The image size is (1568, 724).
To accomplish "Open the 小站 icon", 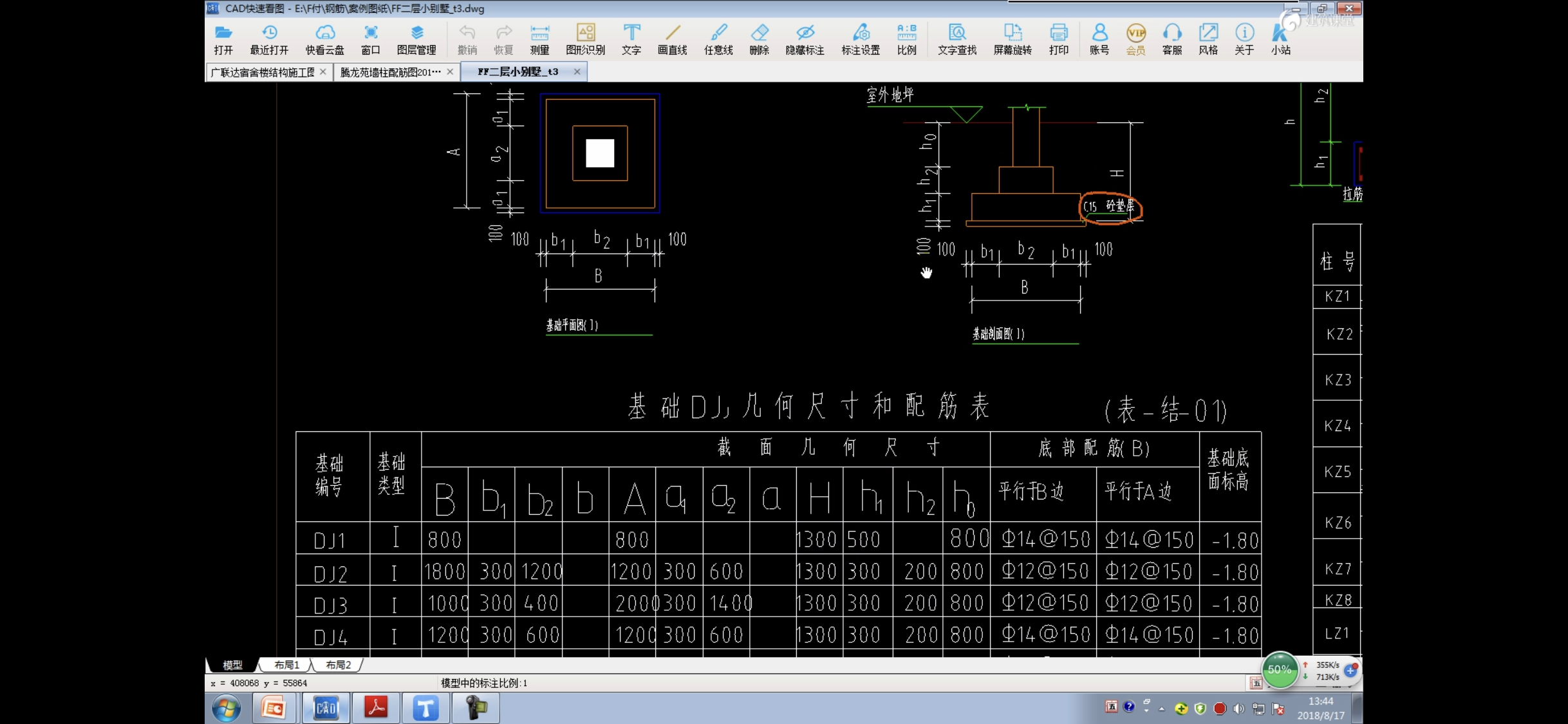I will (1281, 39).
